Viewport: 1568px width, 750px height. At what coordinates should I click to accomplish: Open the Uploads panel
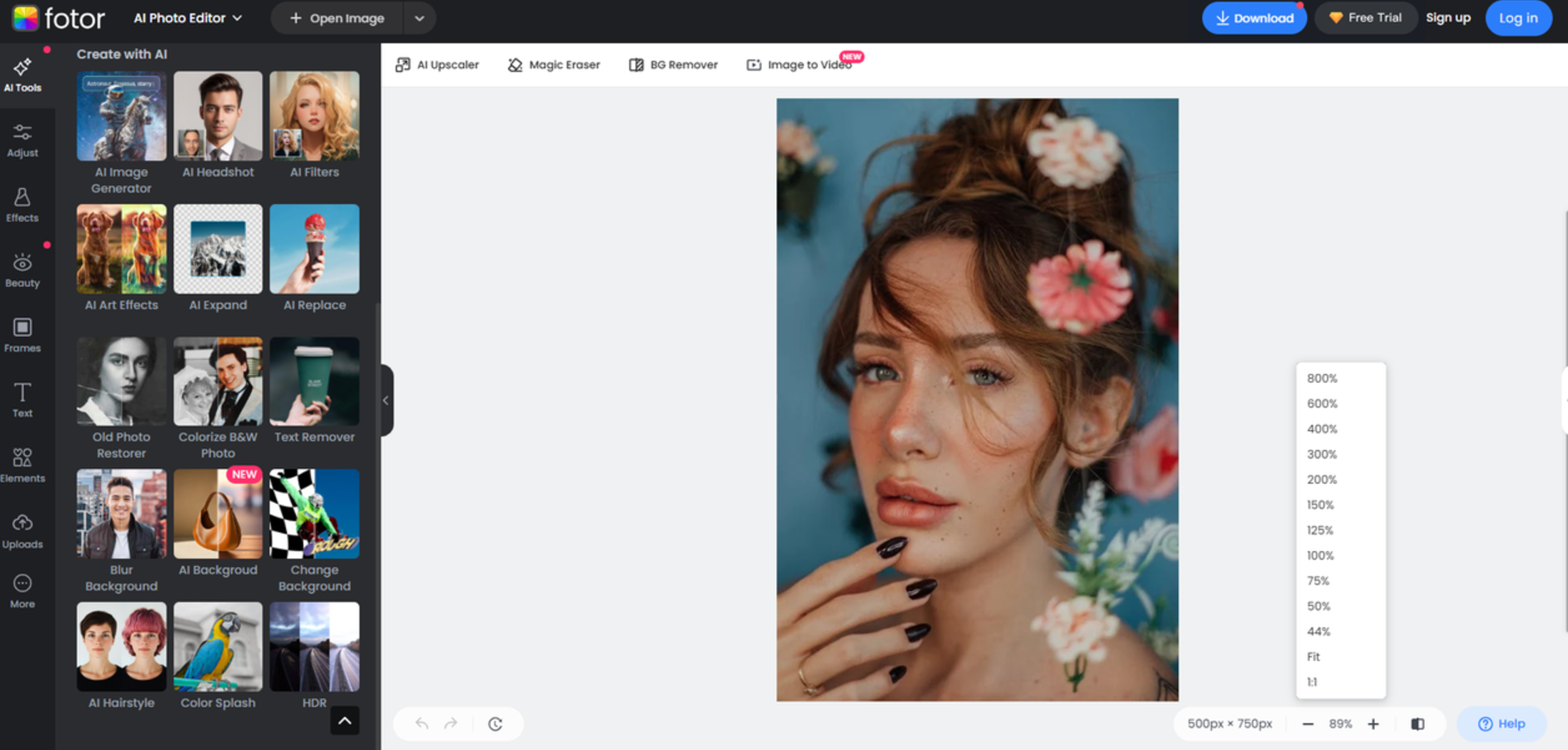(23, 532)
